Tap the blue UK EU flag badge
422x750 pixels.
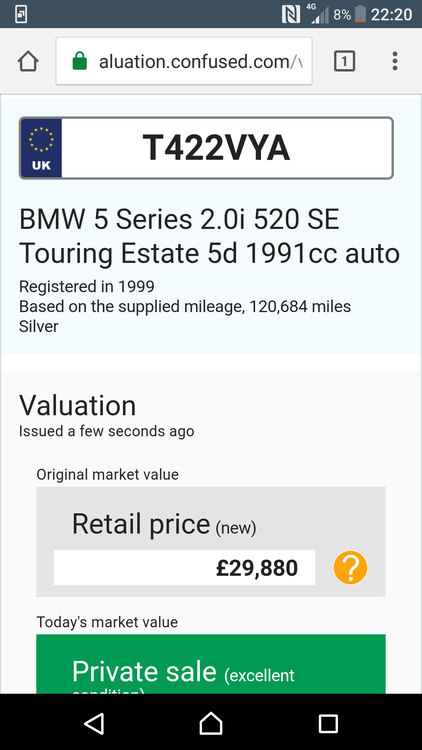point(41,148)
